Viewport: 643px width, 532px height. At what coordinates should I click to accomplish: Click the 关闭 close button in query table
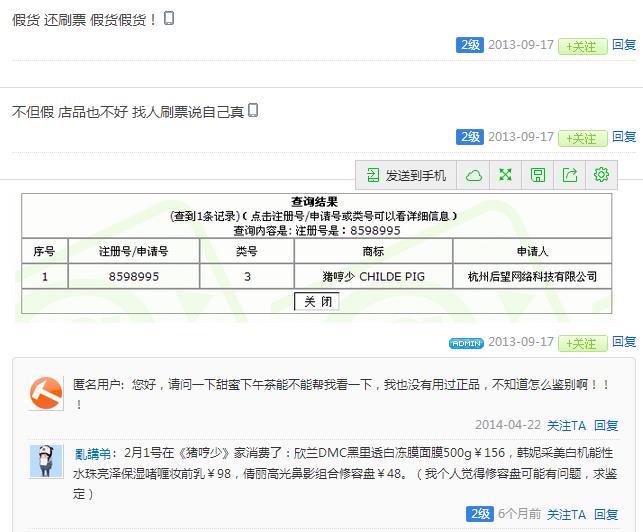click(316, 301)
